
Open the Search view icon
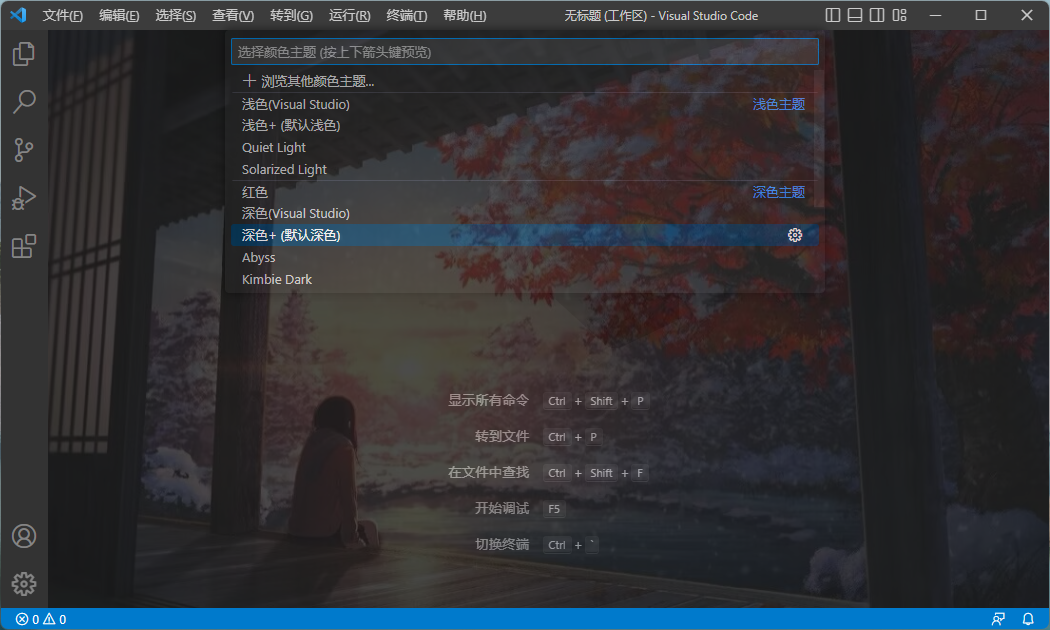[x=23, y=102]
